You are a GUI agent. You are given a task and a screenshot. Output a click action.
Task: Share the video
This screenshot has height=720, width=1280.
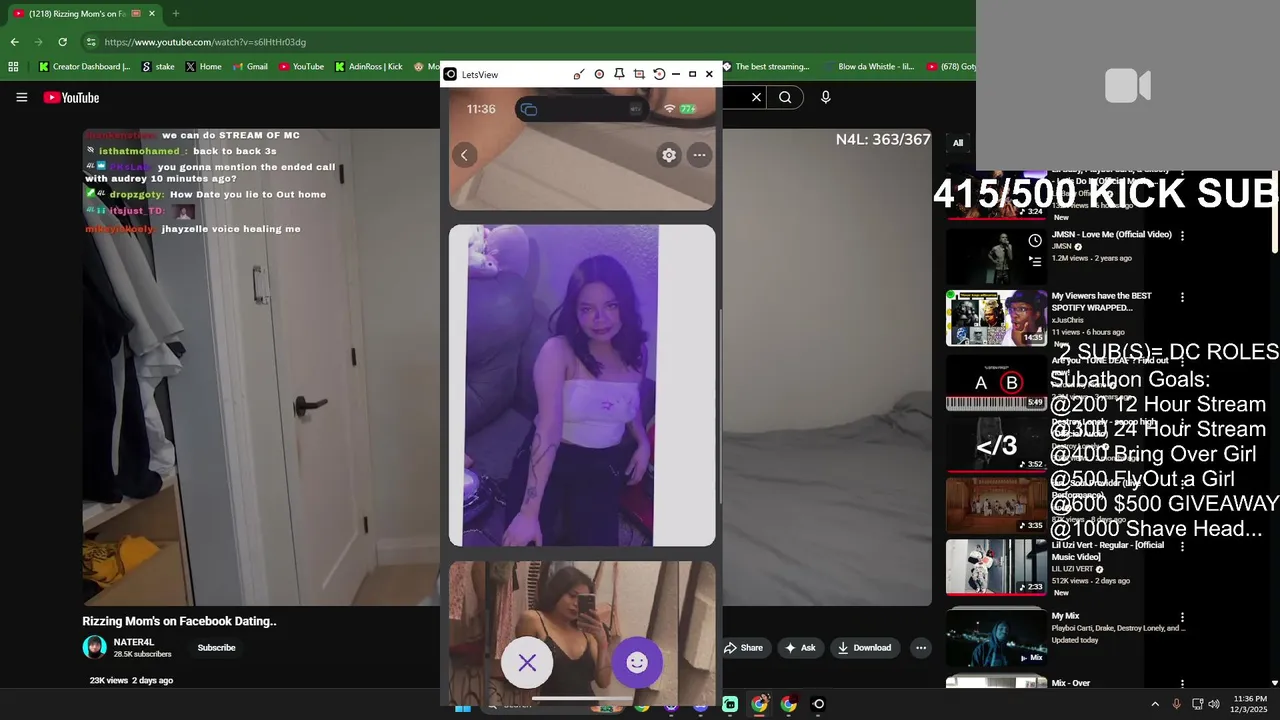pos(743,648)
